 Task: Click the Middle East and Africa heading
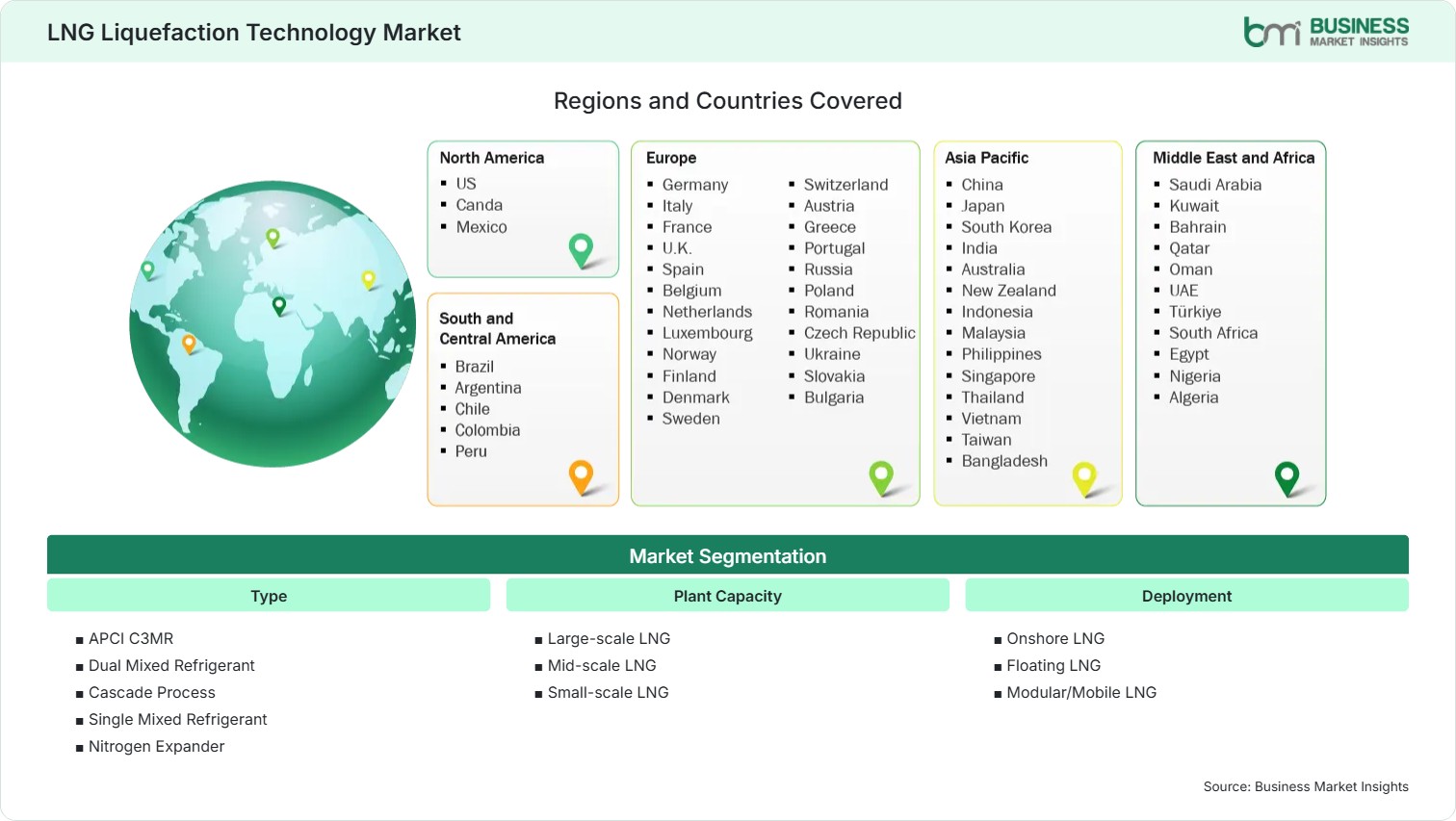coord(1234,158)
